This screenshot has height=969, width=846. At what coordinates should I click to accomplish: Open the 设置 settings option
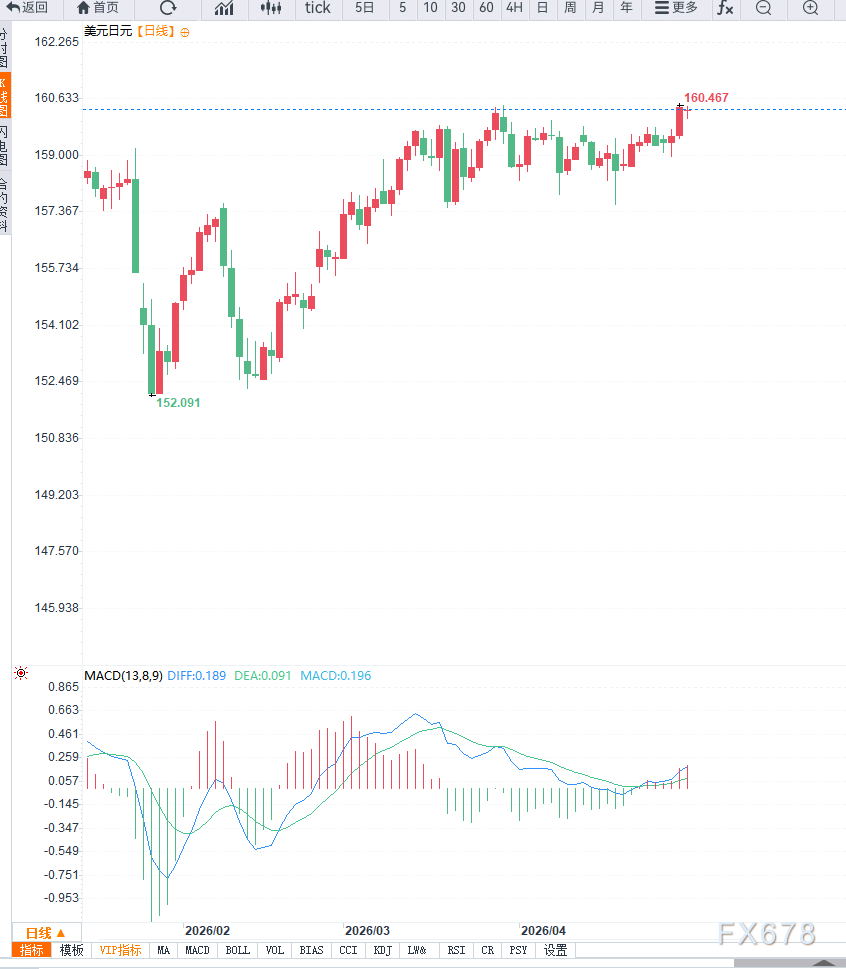click(x=555, y=950)
